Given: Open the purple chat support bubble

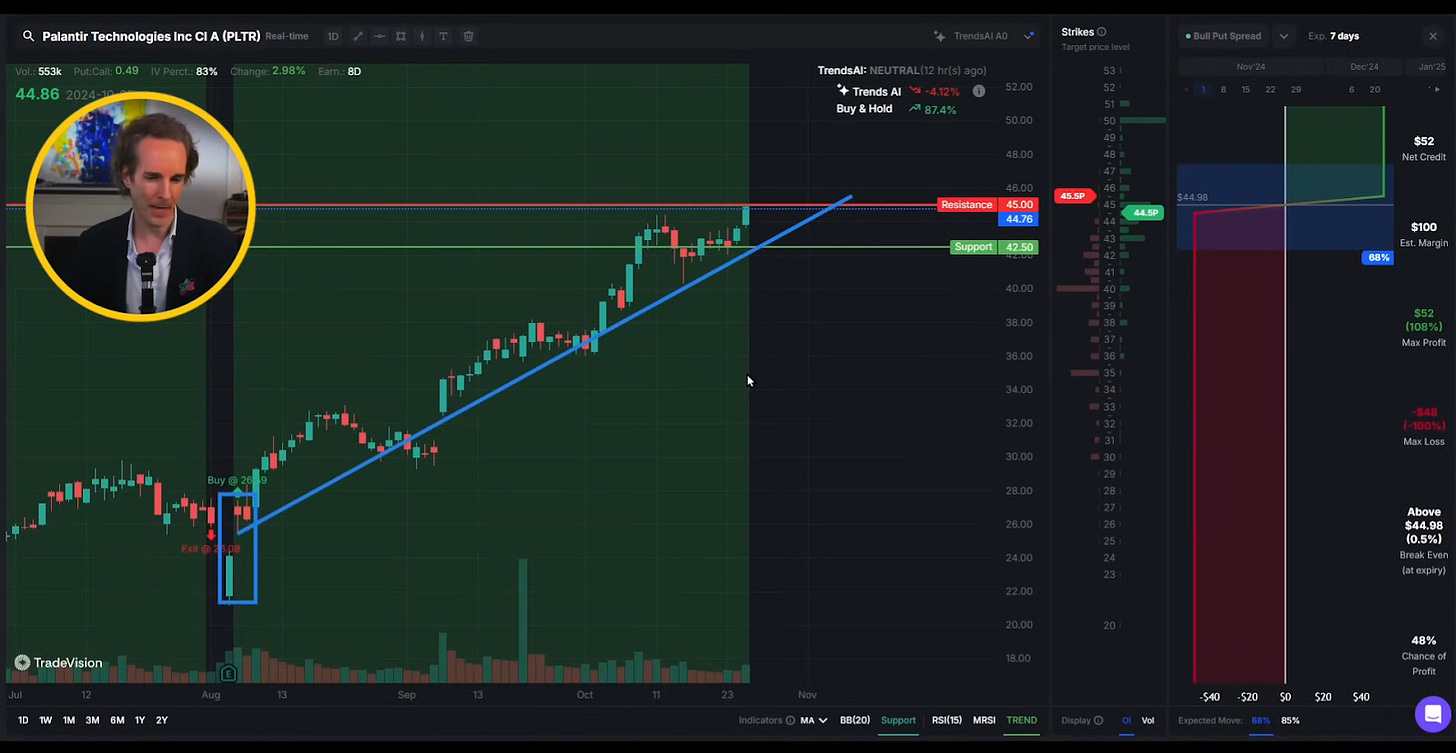Looking at the screenshot, I should coord(1433,714).
